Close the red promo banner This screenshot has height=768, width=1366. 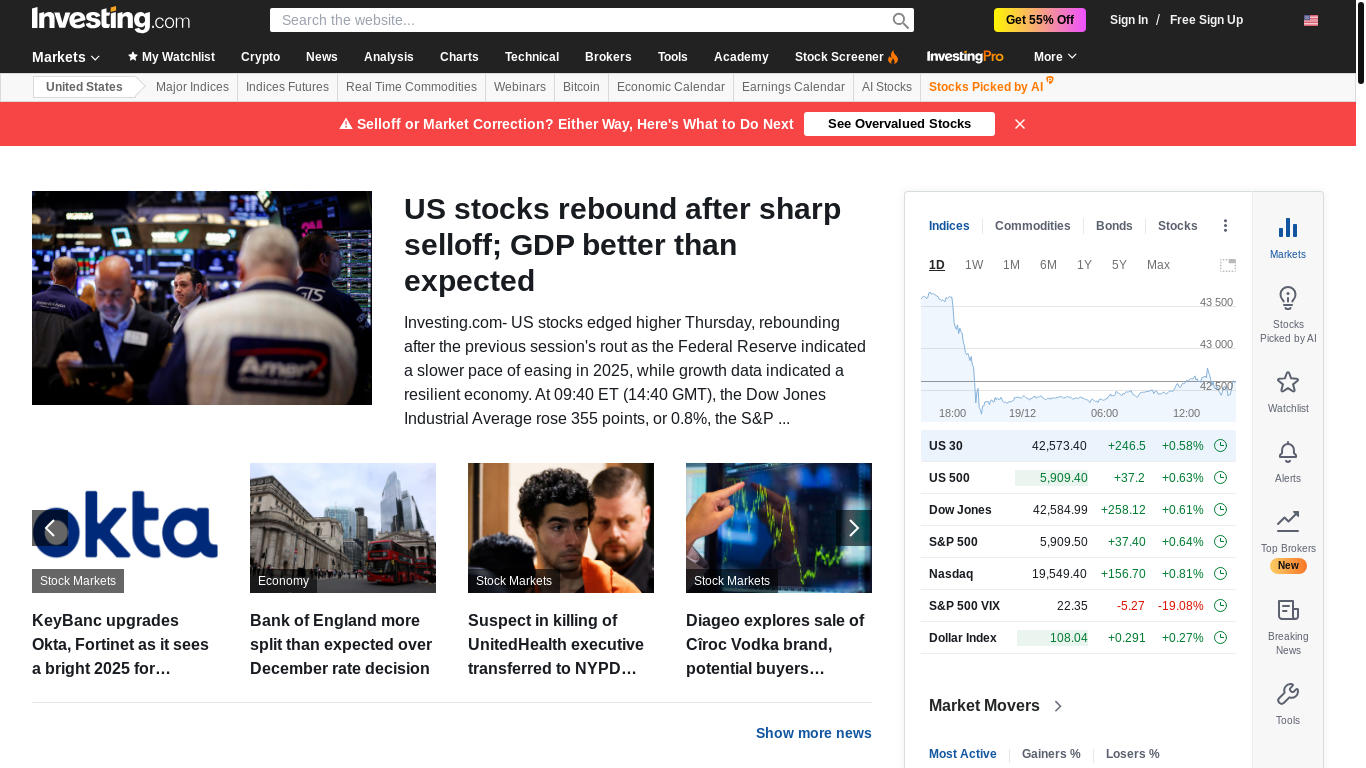tap(1020, 124)
